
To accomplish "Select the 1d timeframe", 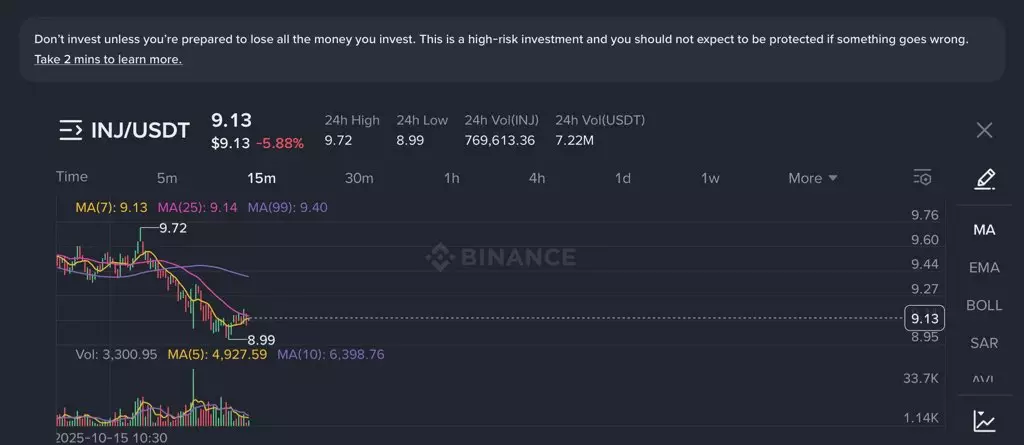I will tap(622, 178).
